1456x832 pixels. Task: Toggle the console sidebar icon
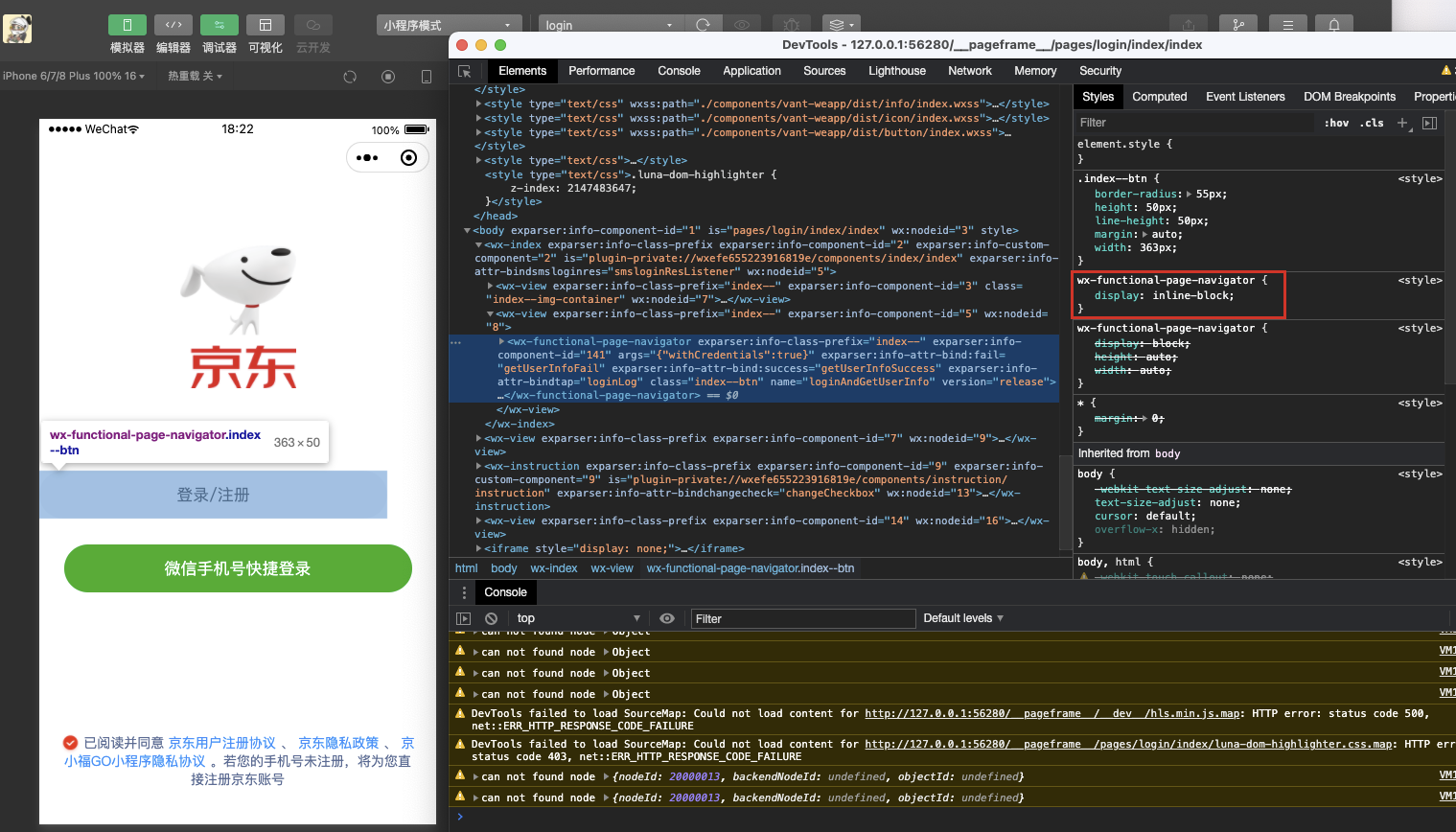tap(464, 619)
